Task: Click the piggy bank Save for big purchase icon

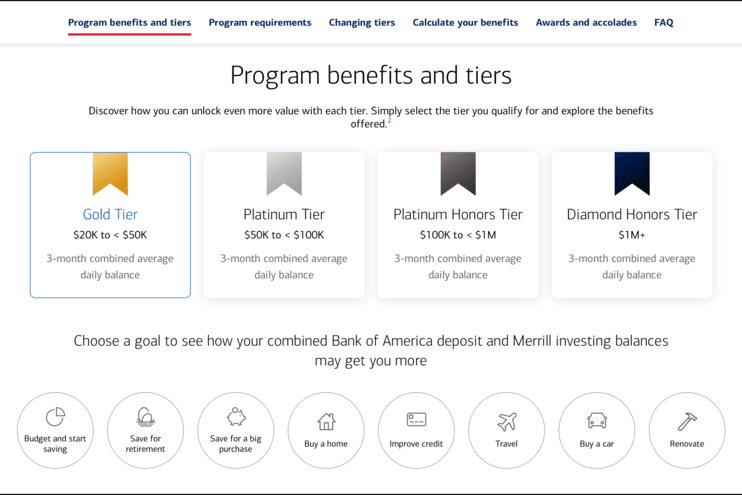Action: click(236, 417)
